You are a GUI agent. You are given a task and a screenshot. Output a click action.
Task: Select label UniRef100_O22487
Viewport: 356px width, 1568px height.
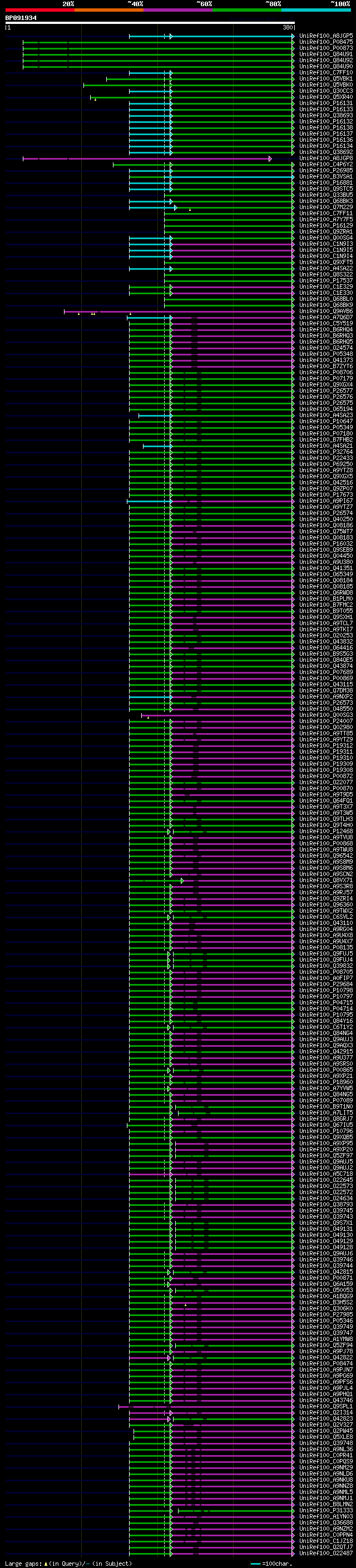pos(325,1553)
